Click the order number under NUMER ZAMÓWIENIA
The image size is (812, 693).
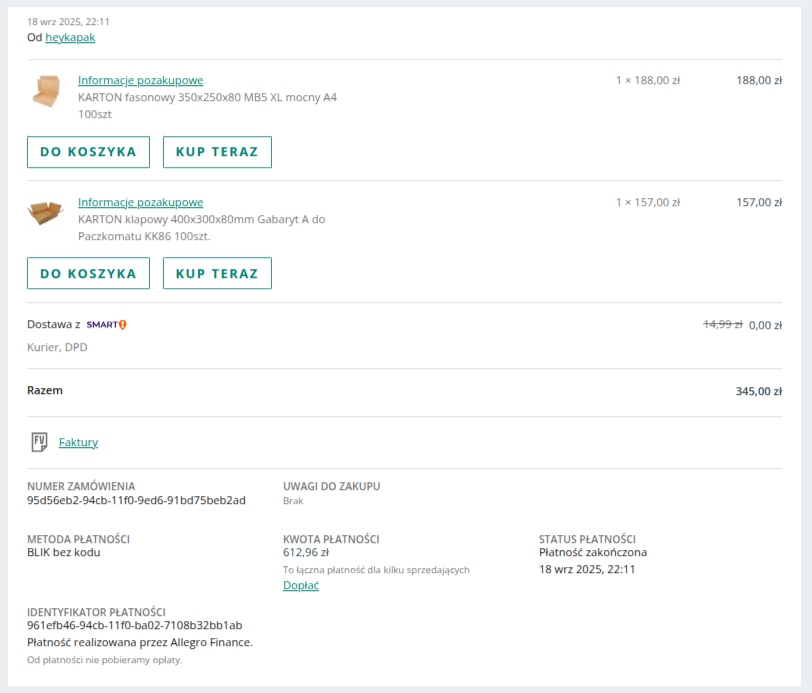(x=136, y=500)
